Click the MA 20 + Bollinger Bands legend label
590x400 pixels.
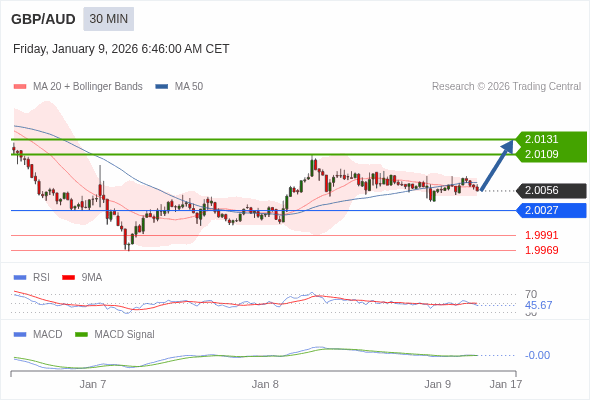(x=88, y=87)
